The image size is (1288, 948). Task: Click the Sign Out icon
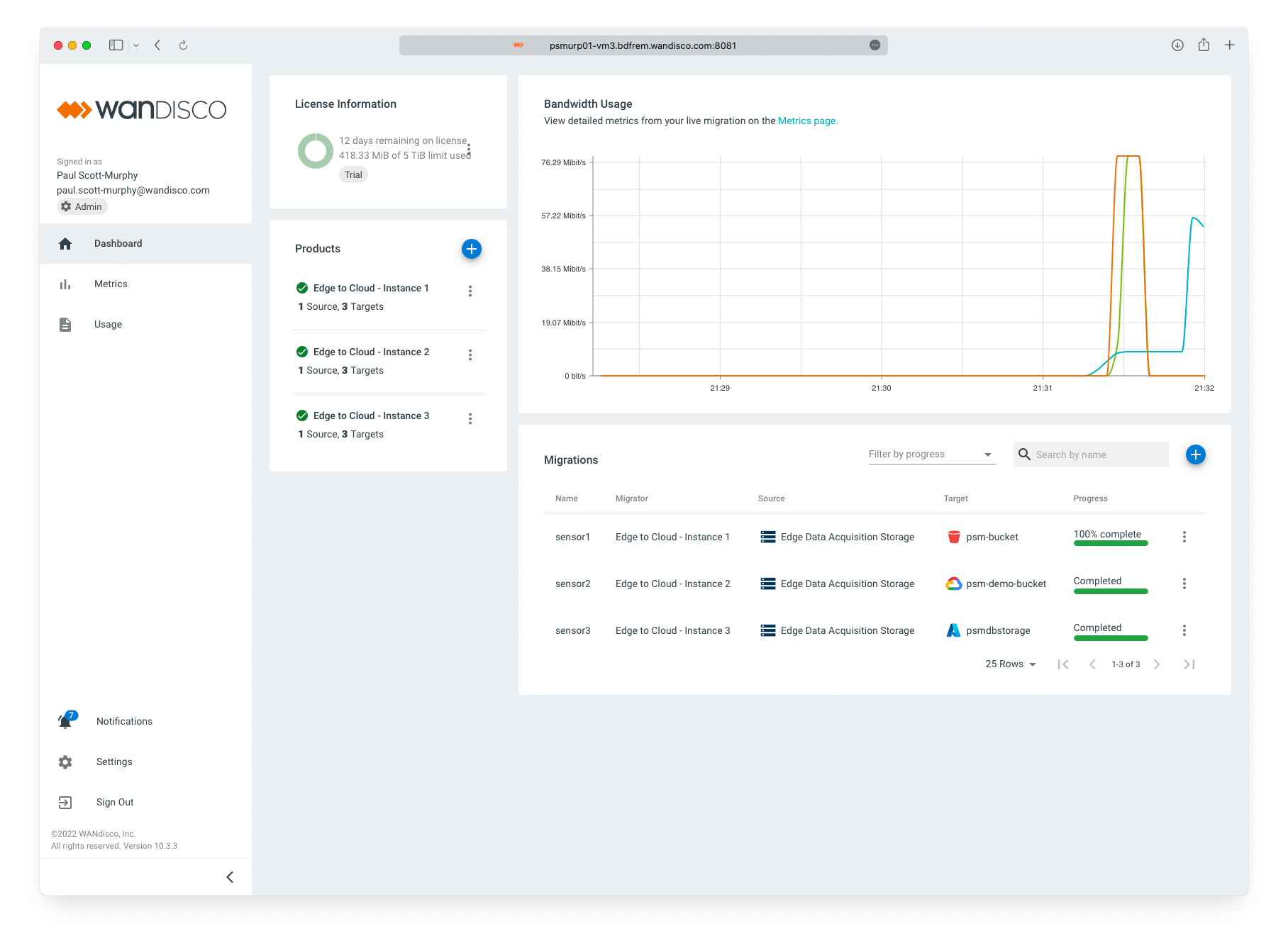point(65,802)
